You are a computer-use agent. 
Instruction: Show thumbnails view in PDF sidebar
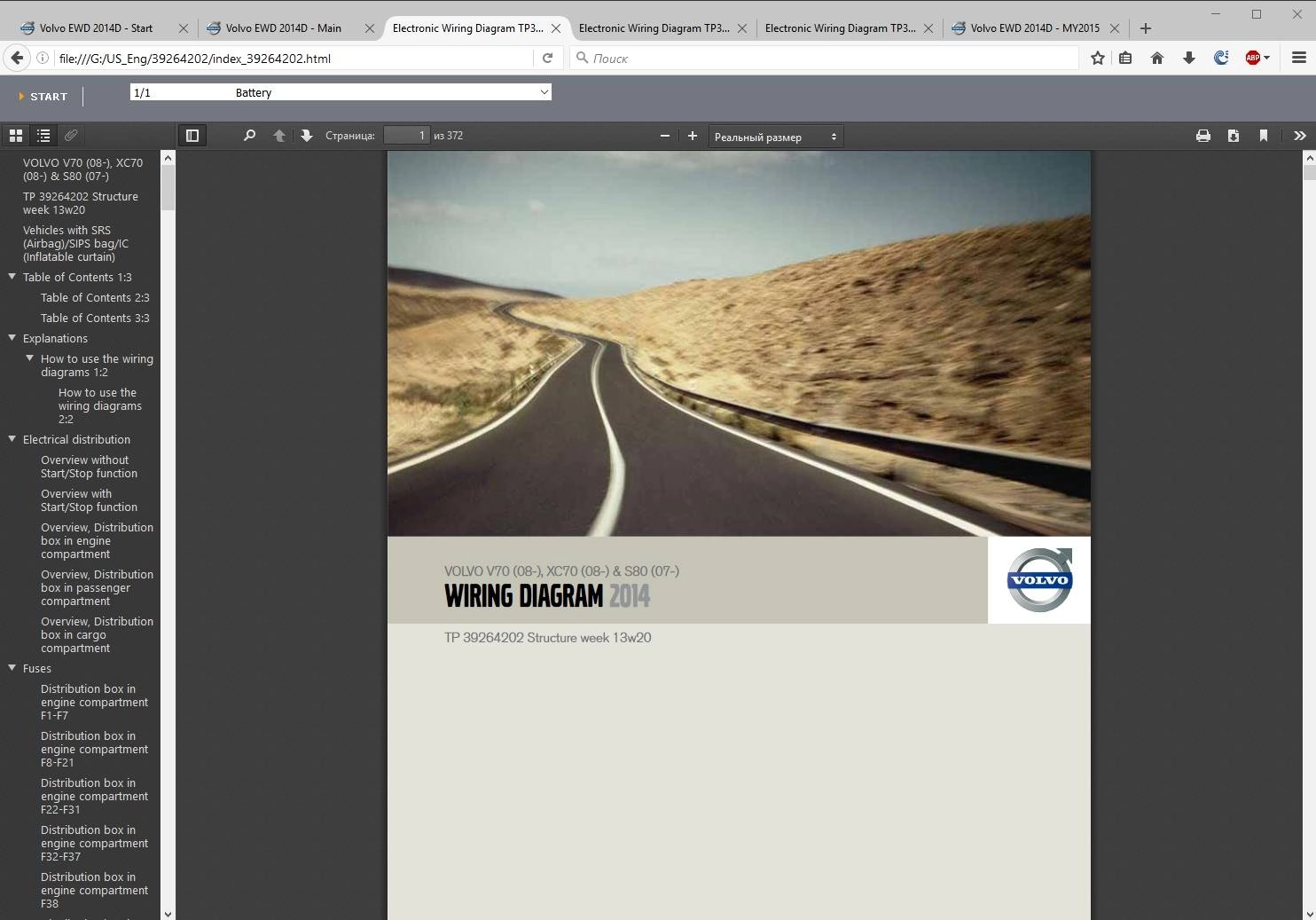click(x=16, y=136)
